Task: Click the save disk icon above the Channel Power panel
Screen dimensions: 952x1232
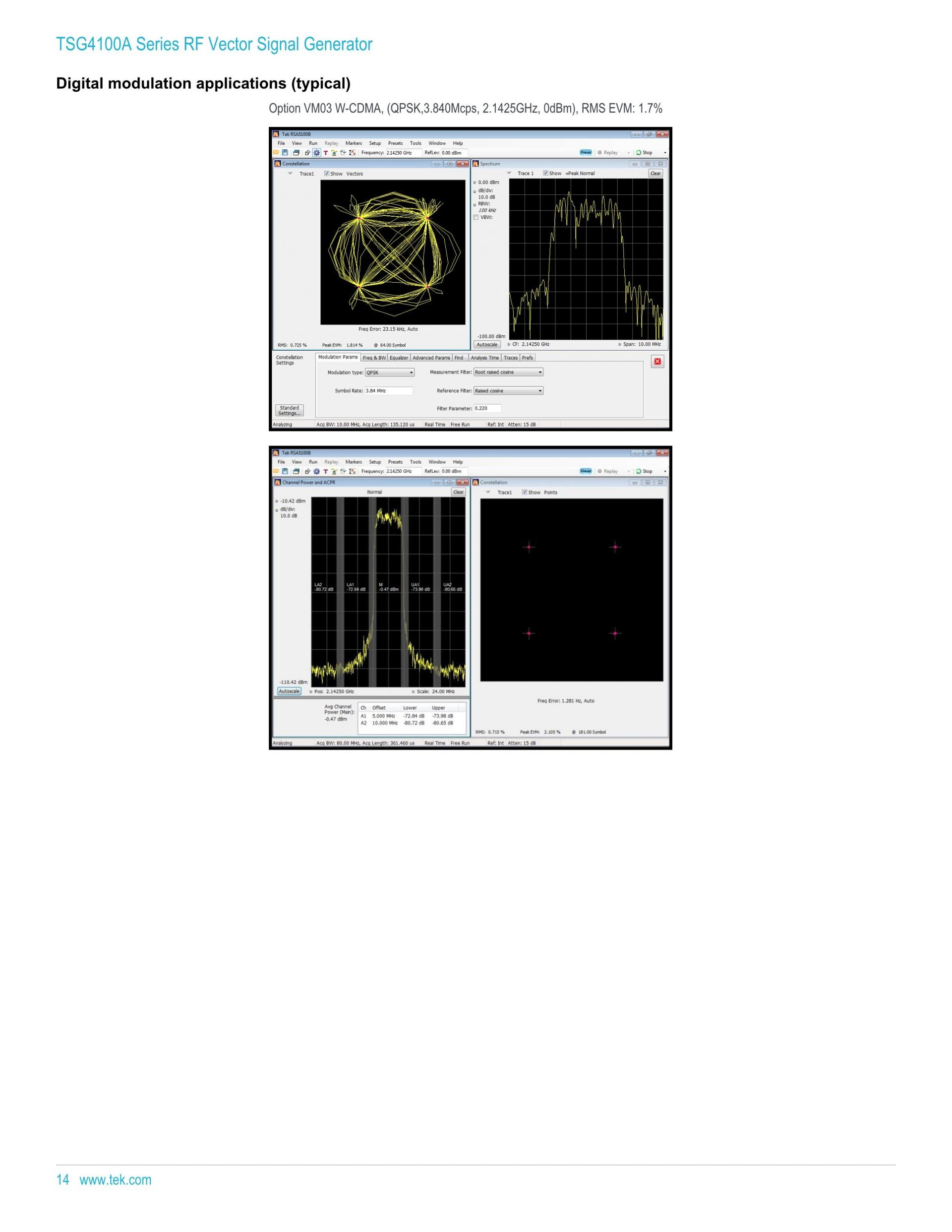Action: [285, 472]
